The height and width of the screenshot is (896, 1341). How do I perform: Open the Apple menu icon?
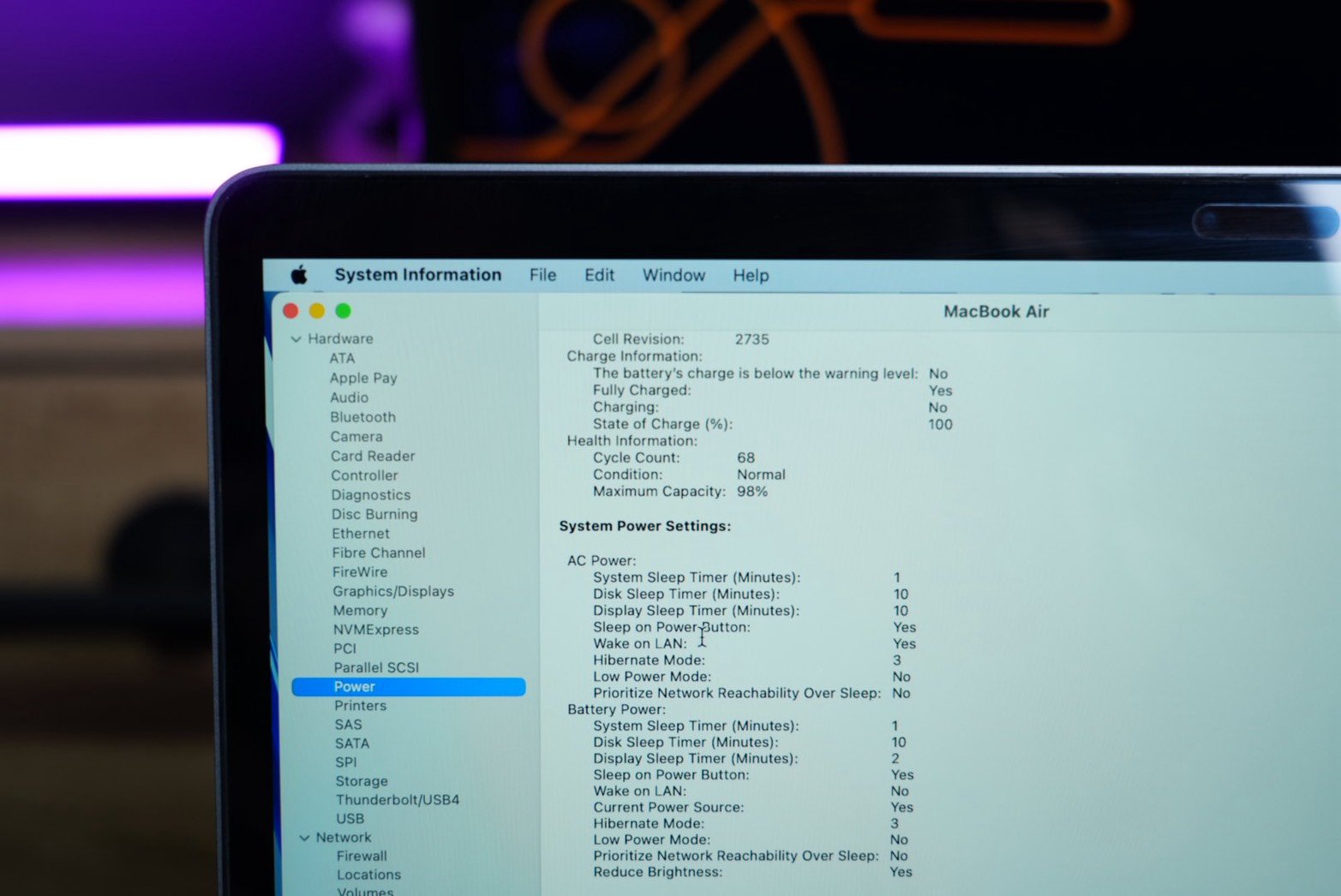tap(299, 275)
